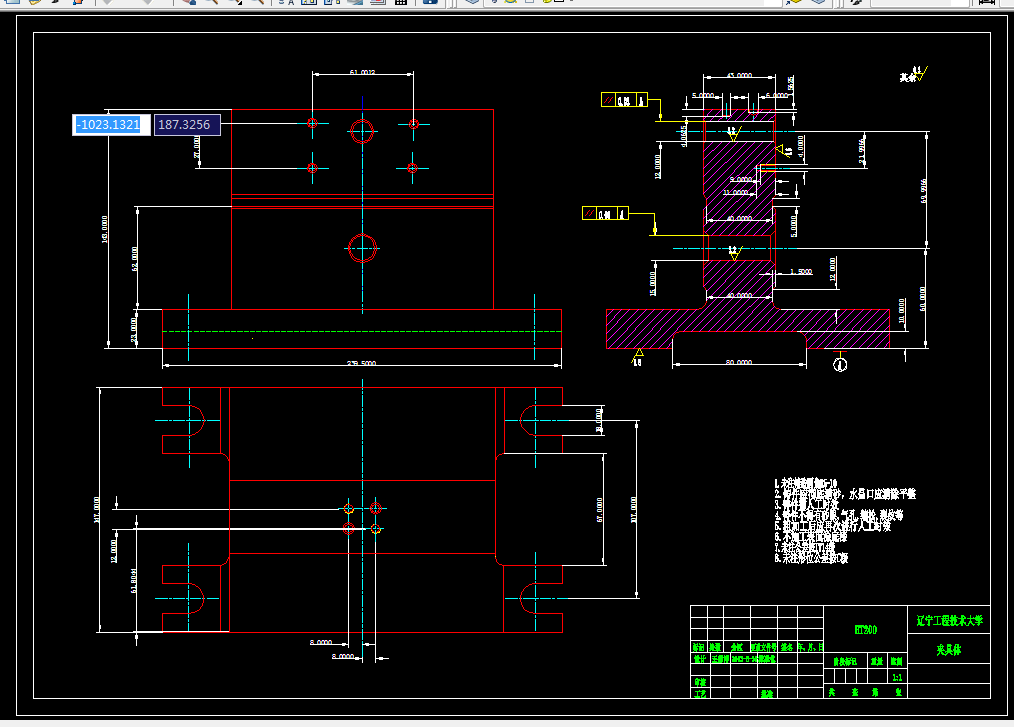Select the 1:1 scale value in title block
The image size is (1014, 727).
pos(897,677)
